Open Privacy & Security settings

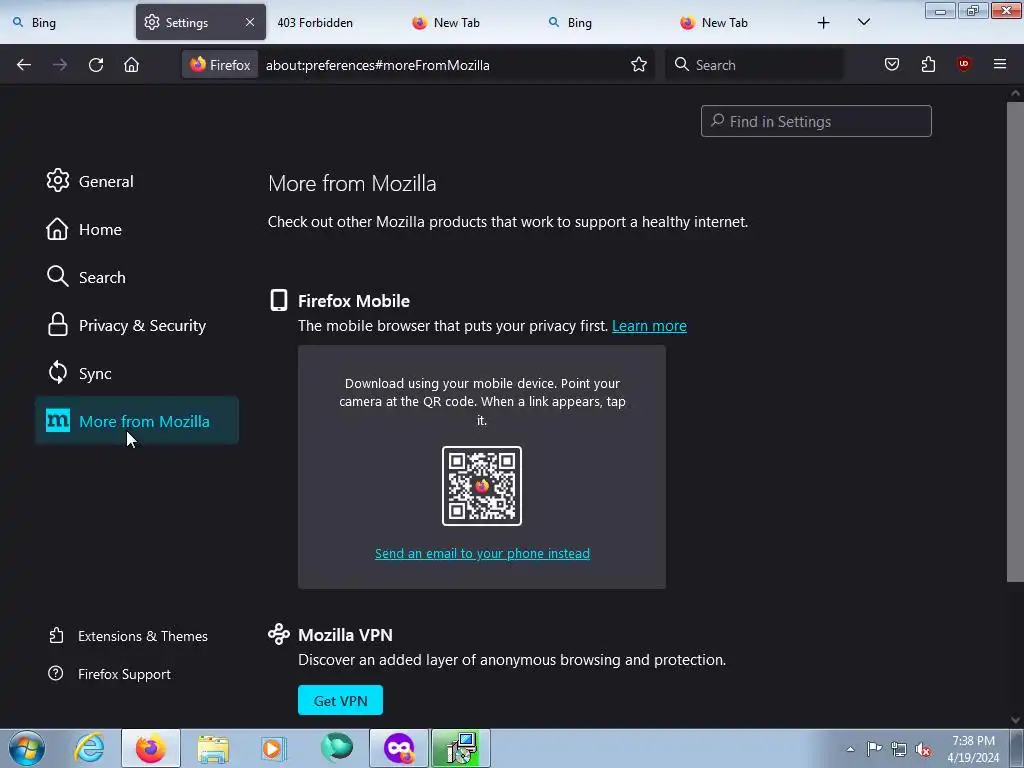click(137, 325)
